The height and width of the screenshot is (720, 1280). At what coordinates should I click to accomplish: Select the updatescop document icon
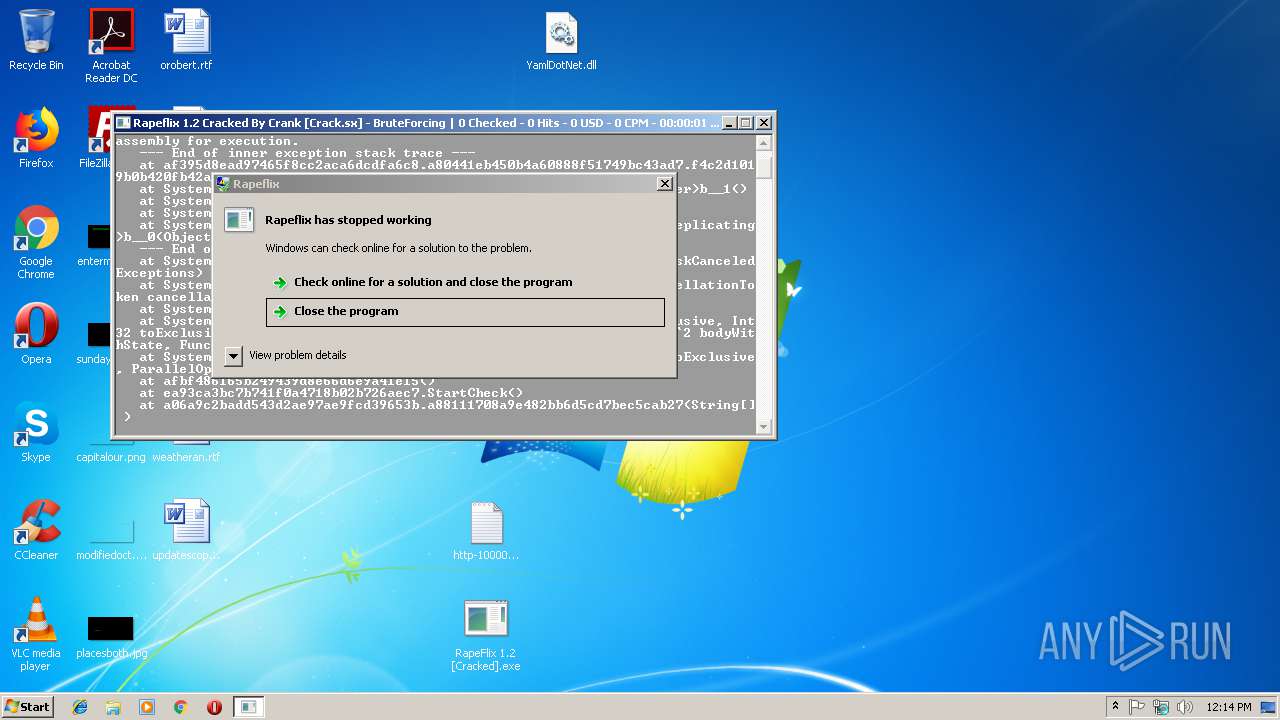[186, 529]
